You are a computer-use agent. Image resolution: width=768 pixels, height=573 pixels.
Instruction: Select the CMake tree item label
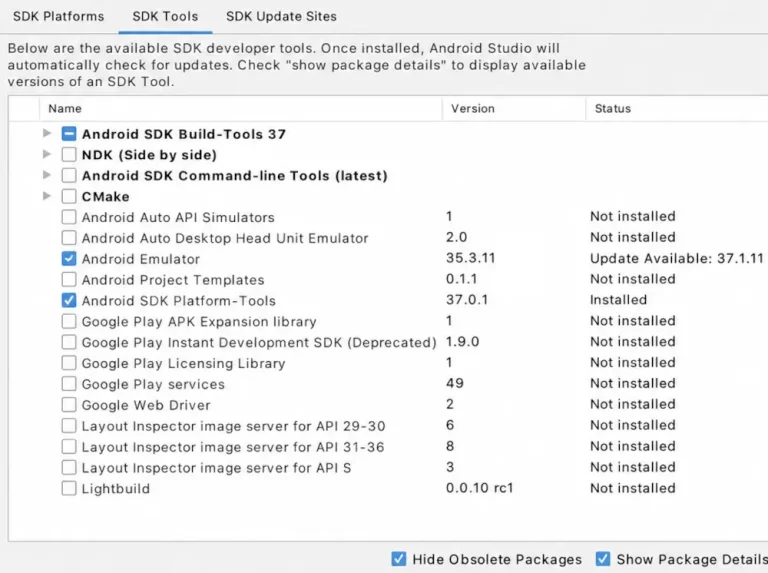tap(105, 197)
